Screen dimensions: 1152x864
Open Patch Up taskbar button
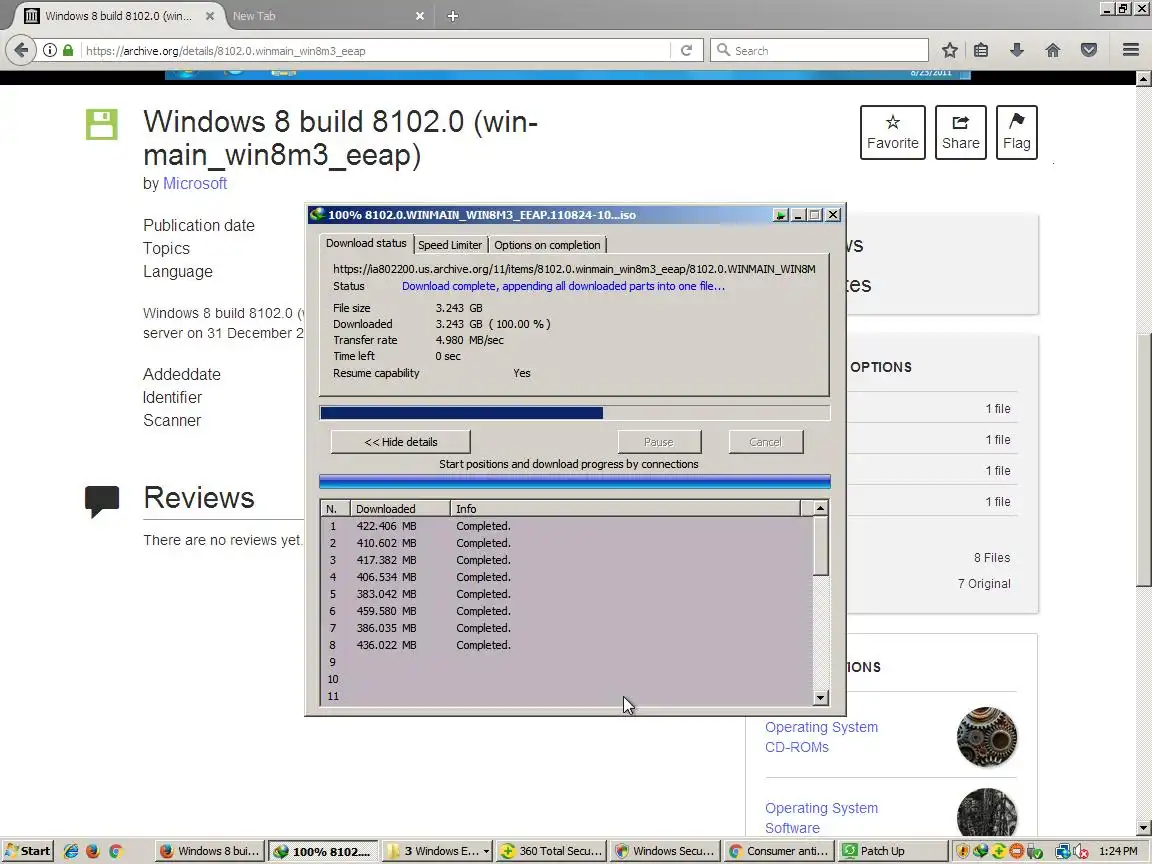click(892, 851)
